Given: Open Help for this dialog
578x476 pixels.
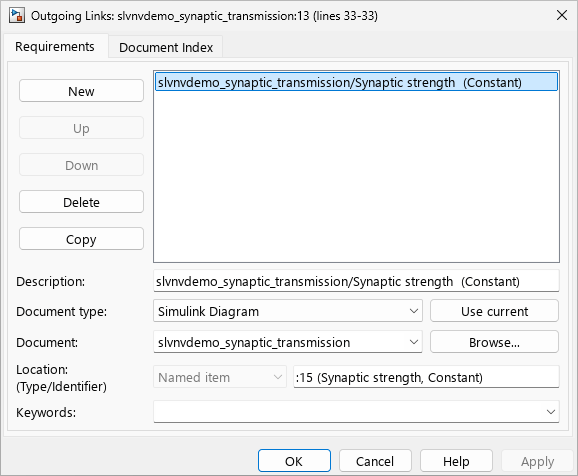Looking at the screenshot, I should coord(456,461).
